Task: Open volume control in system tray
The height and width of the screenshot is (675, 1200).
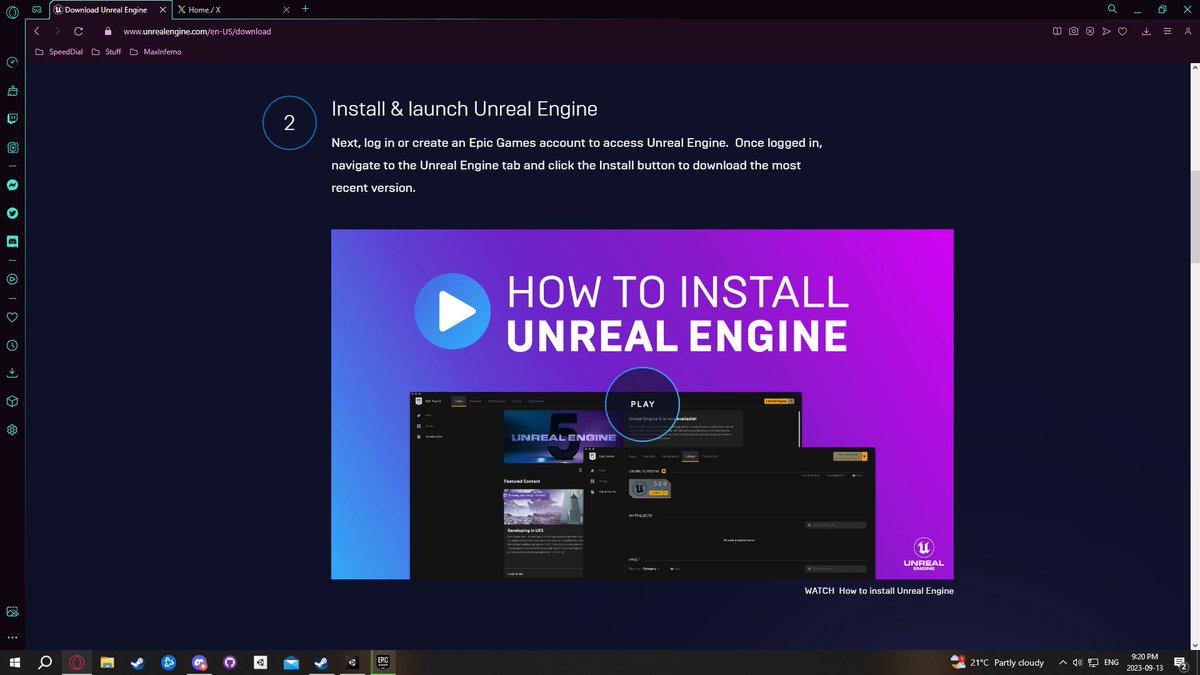Action: pyautogui.click(x=1078, y=662)
